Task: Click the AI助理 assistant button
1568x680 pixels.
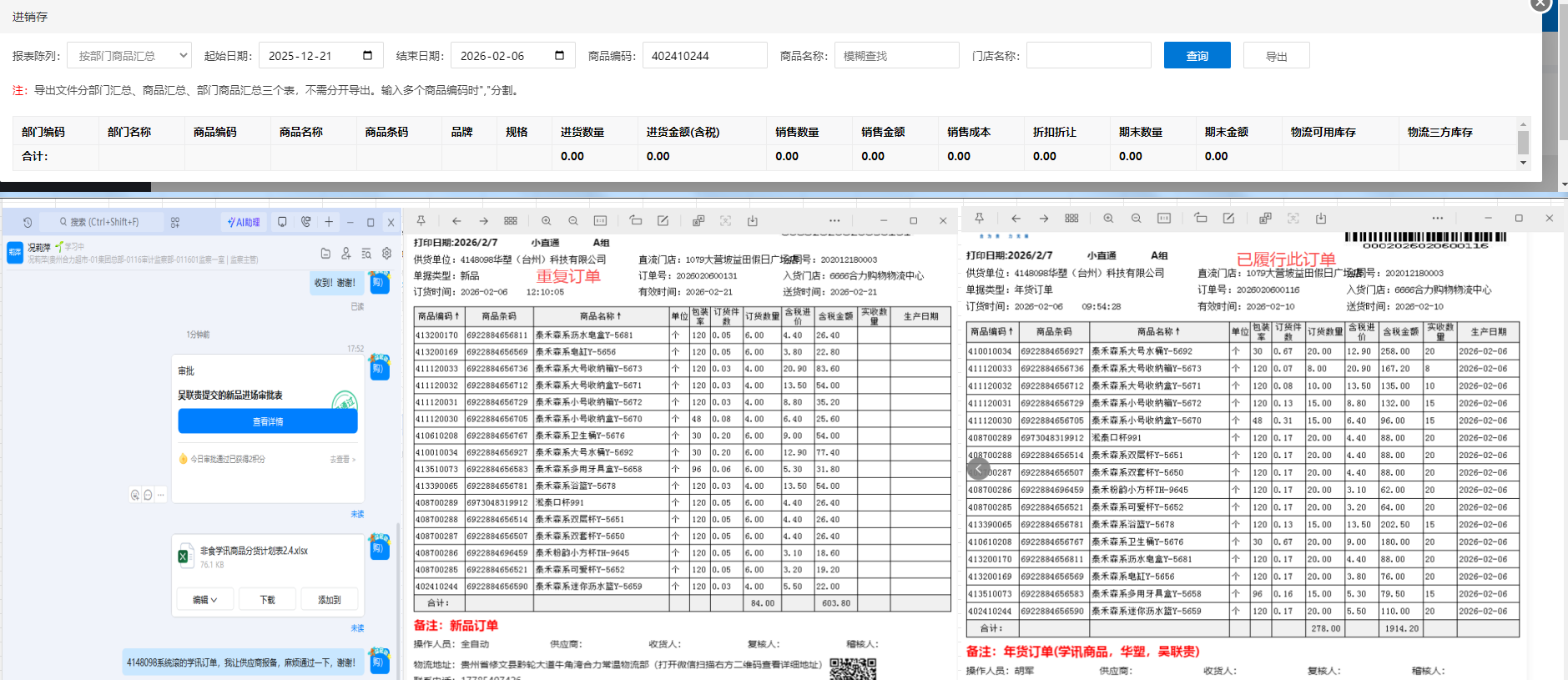Action: click(x=244, y=222)
